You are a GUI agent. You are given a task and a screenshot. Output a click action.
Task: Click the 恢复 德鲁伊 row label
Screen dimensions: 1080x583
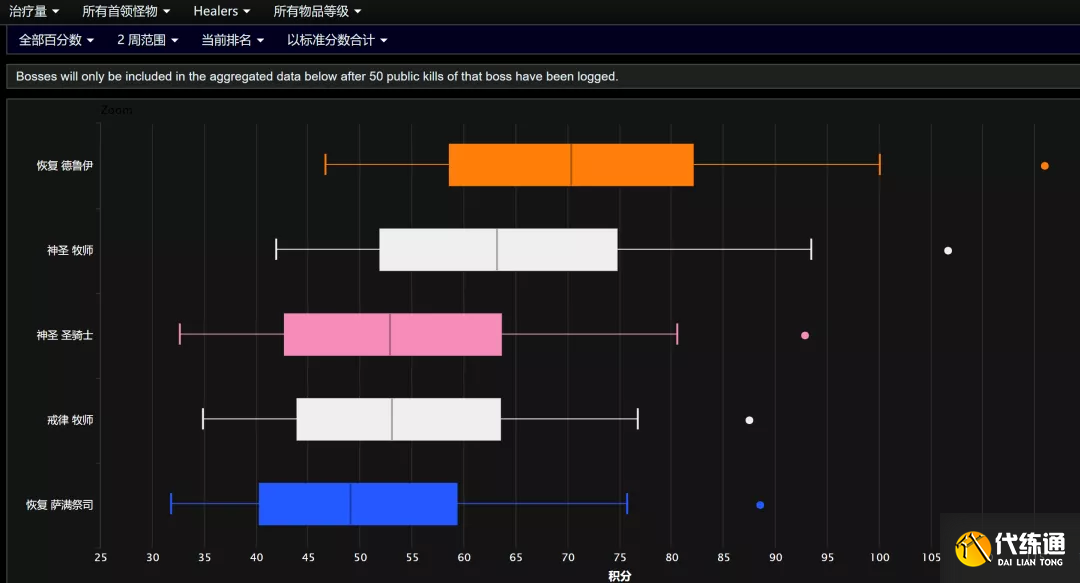pyautogui.click(x=65, y=165)
